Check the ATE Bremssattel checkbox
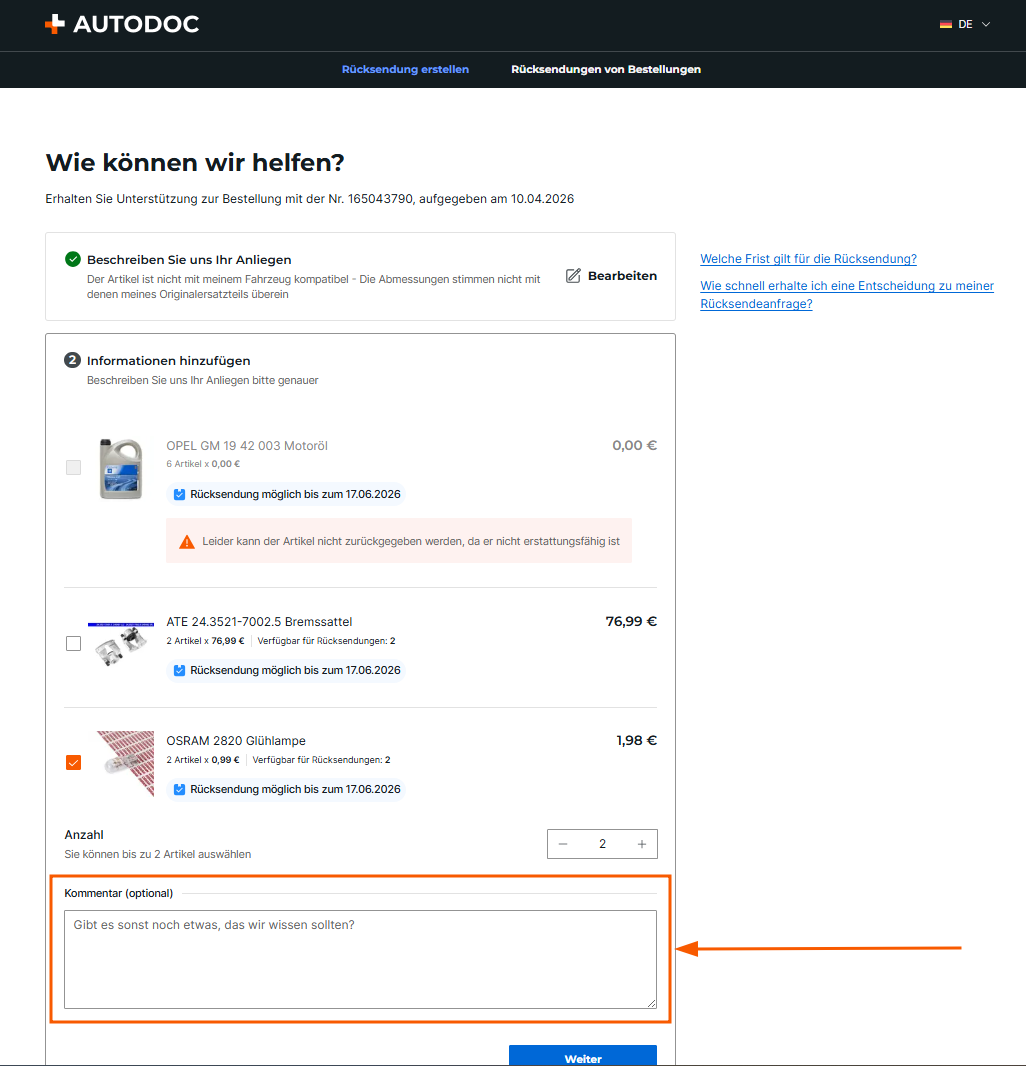Viewport: 1026px width, 1066px height. tap(73, 643)
